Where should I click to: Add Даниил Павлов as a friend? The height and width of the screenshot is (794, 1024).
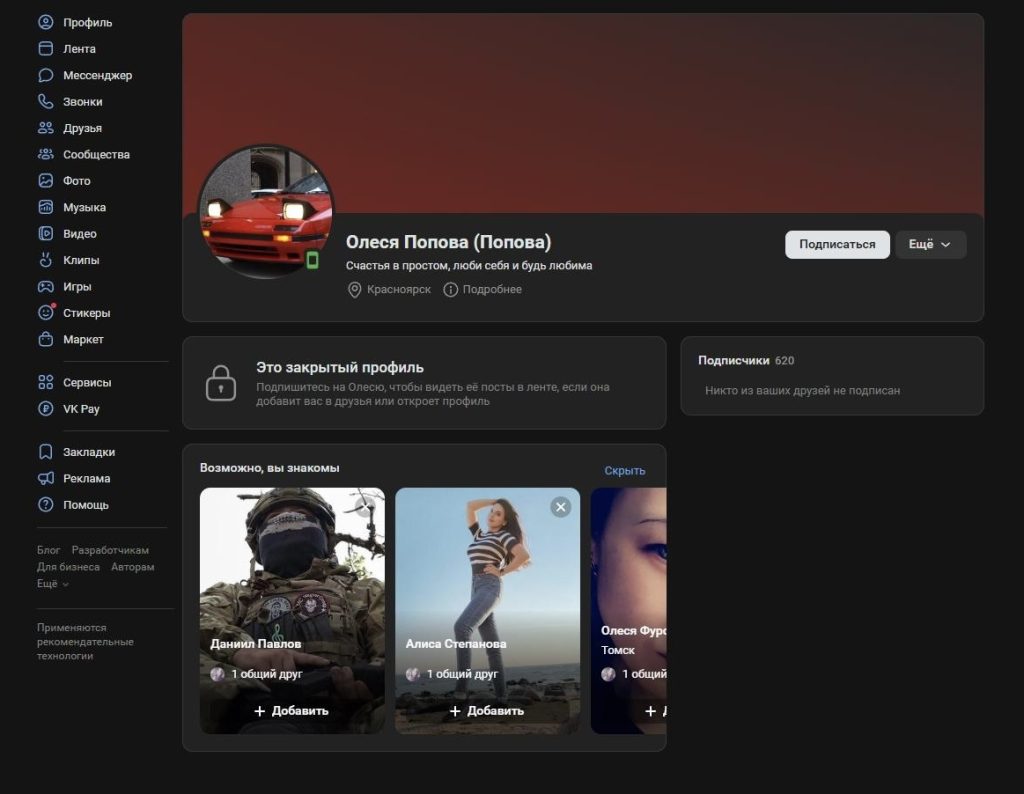291,711
